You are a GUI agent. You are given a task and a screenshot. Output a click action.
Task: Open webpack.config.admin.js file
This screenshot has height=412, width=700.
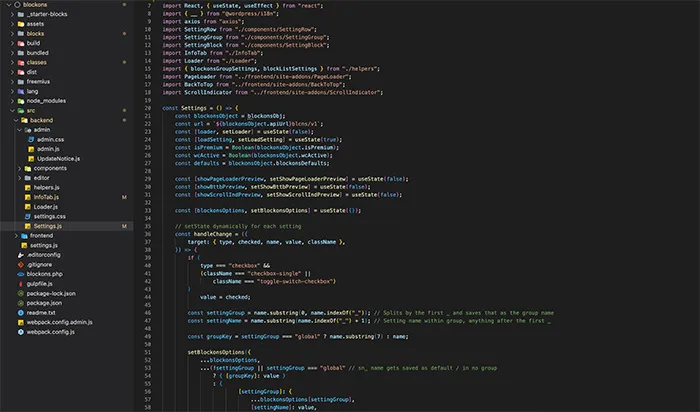point(59,322)
